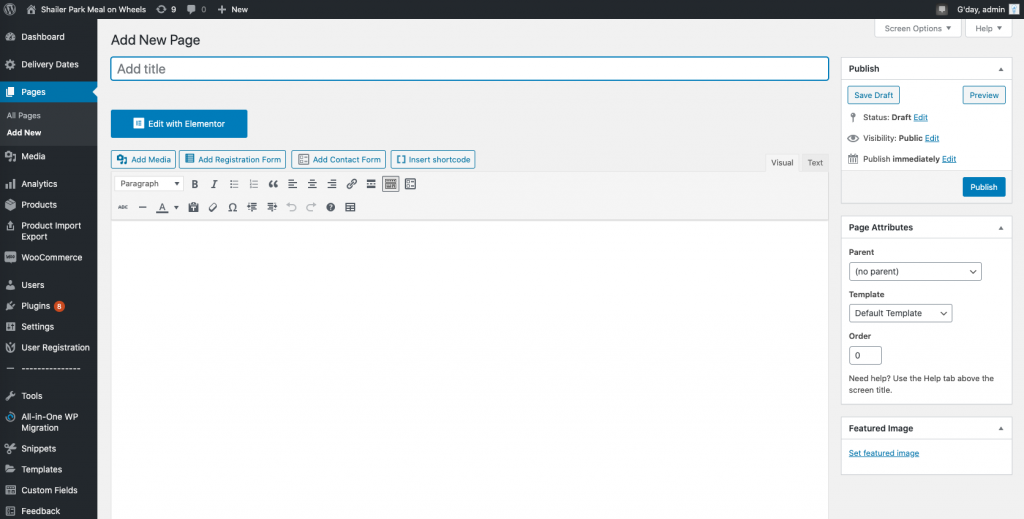Insert a table from the toolbar

(x=350, y=208)
